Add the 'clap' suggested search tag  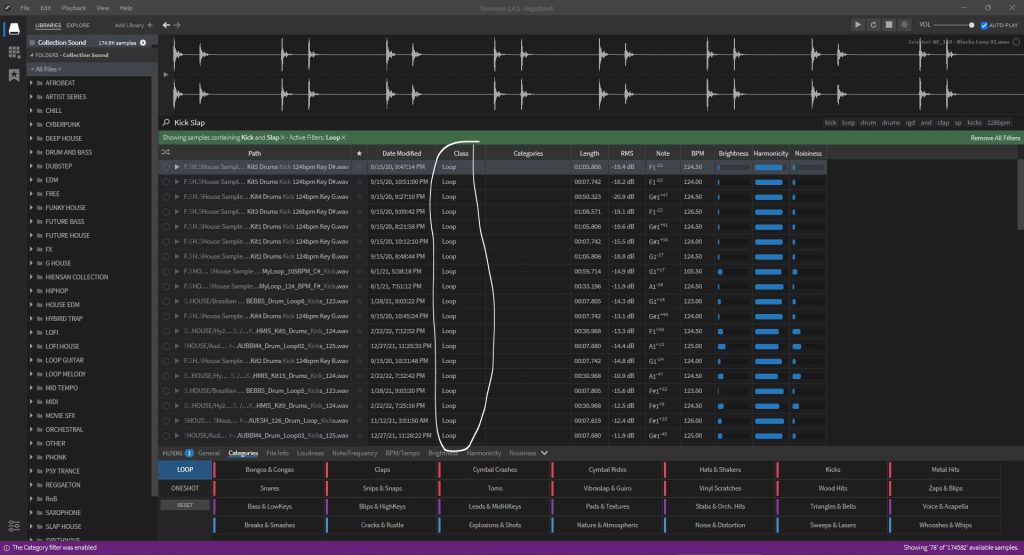943,123
